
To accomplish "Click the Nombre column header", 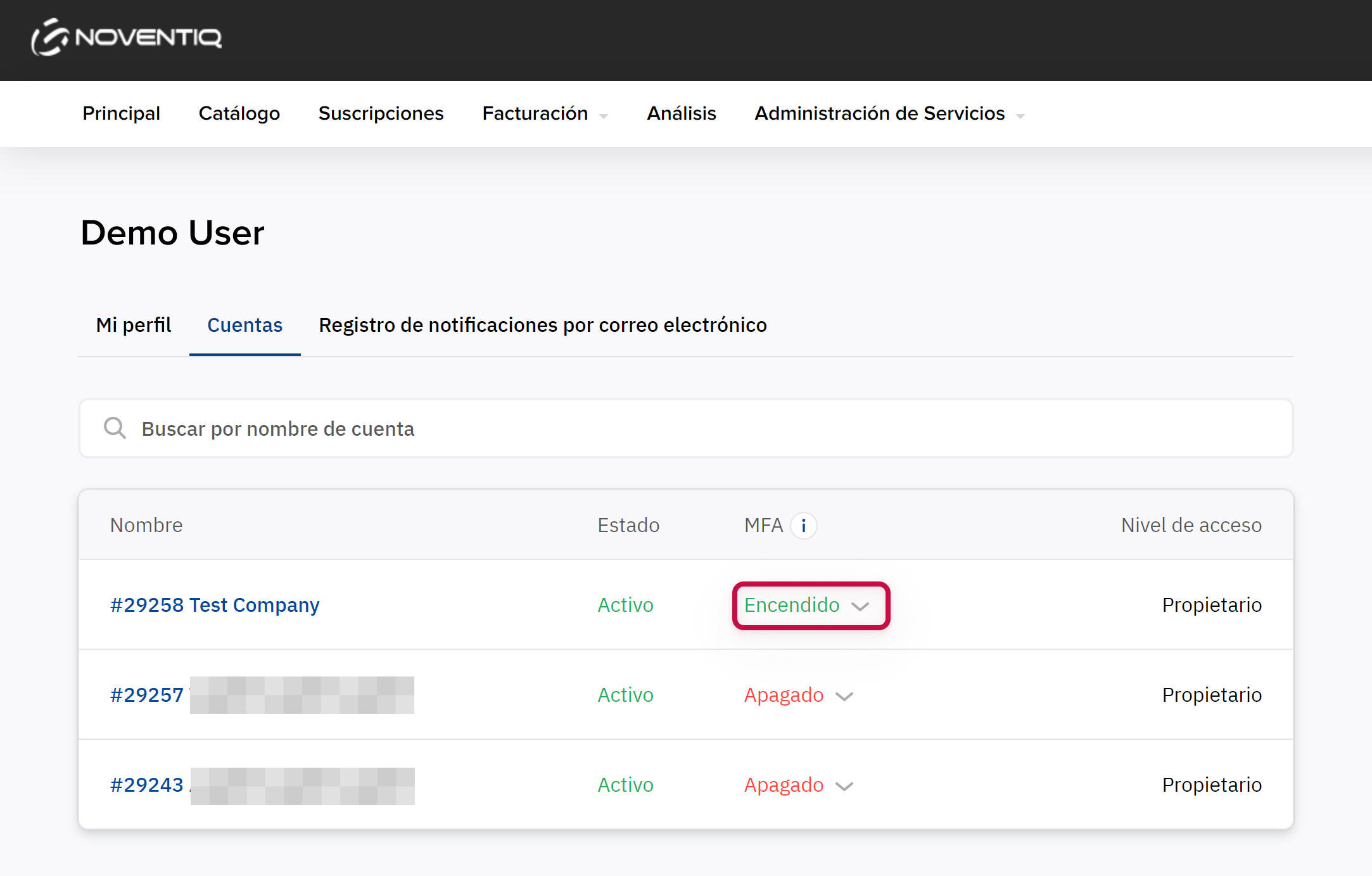I will pos(146,526).
